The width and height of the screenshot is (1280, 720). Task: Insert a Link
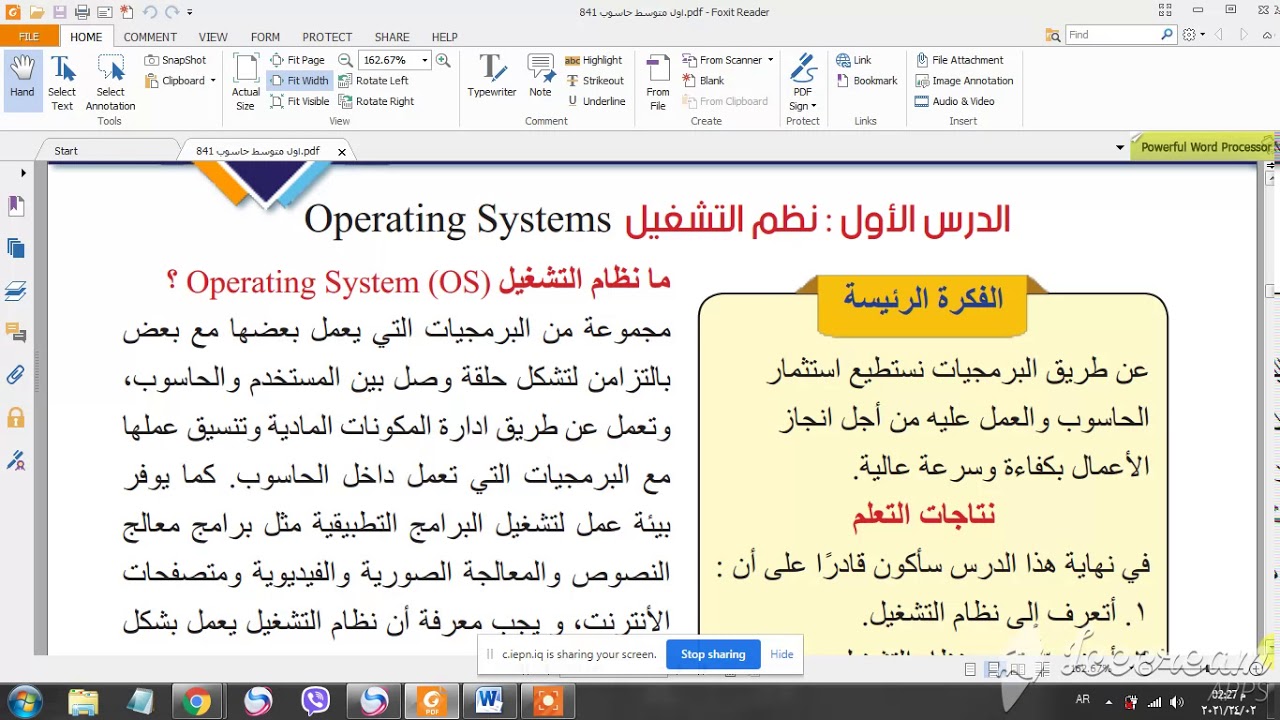[x=854, y=60]
